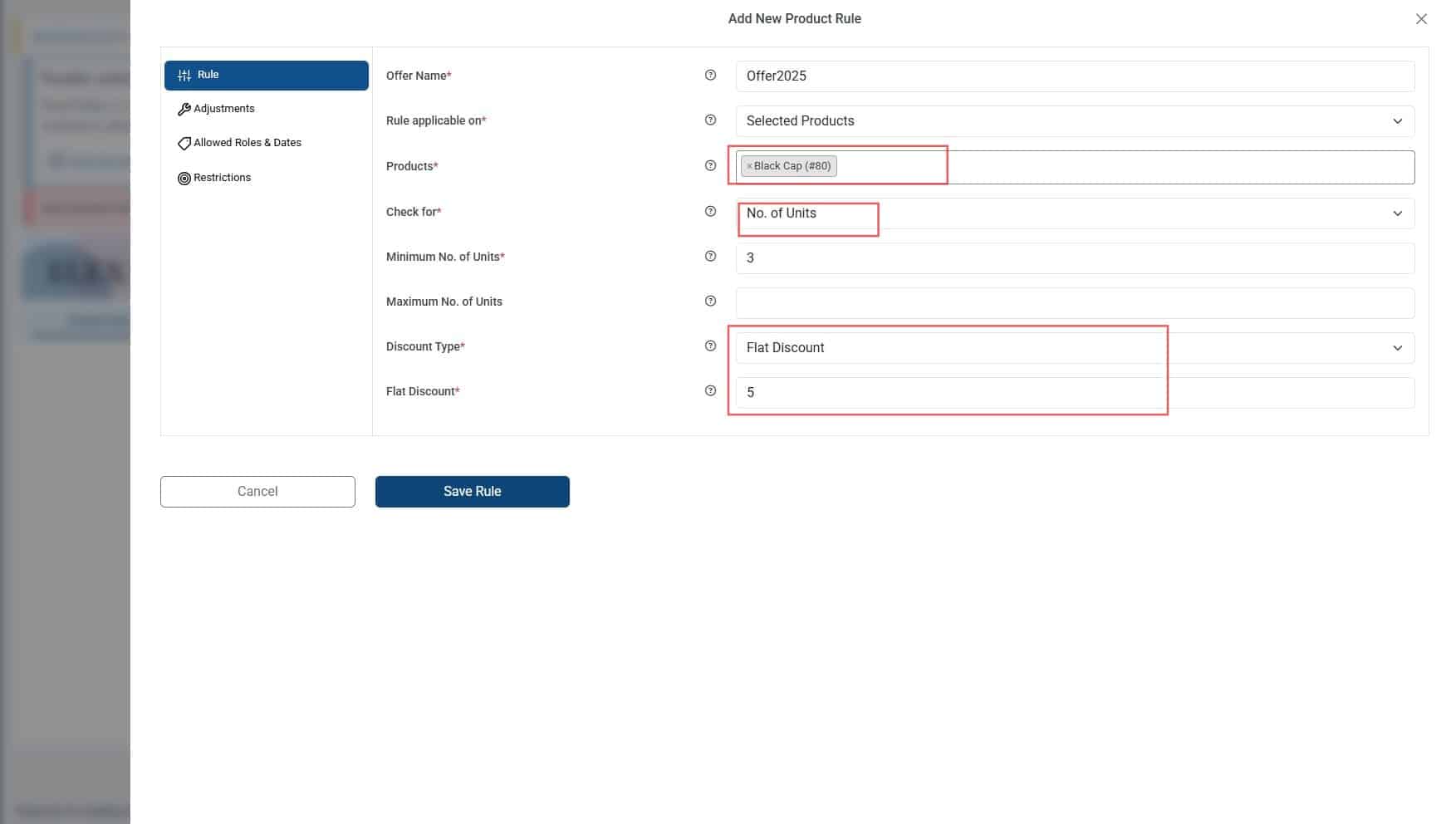Close the Add New Product Rule dialog
1456x824 pixels.
pyautogui.click(x=1420, y=19)
